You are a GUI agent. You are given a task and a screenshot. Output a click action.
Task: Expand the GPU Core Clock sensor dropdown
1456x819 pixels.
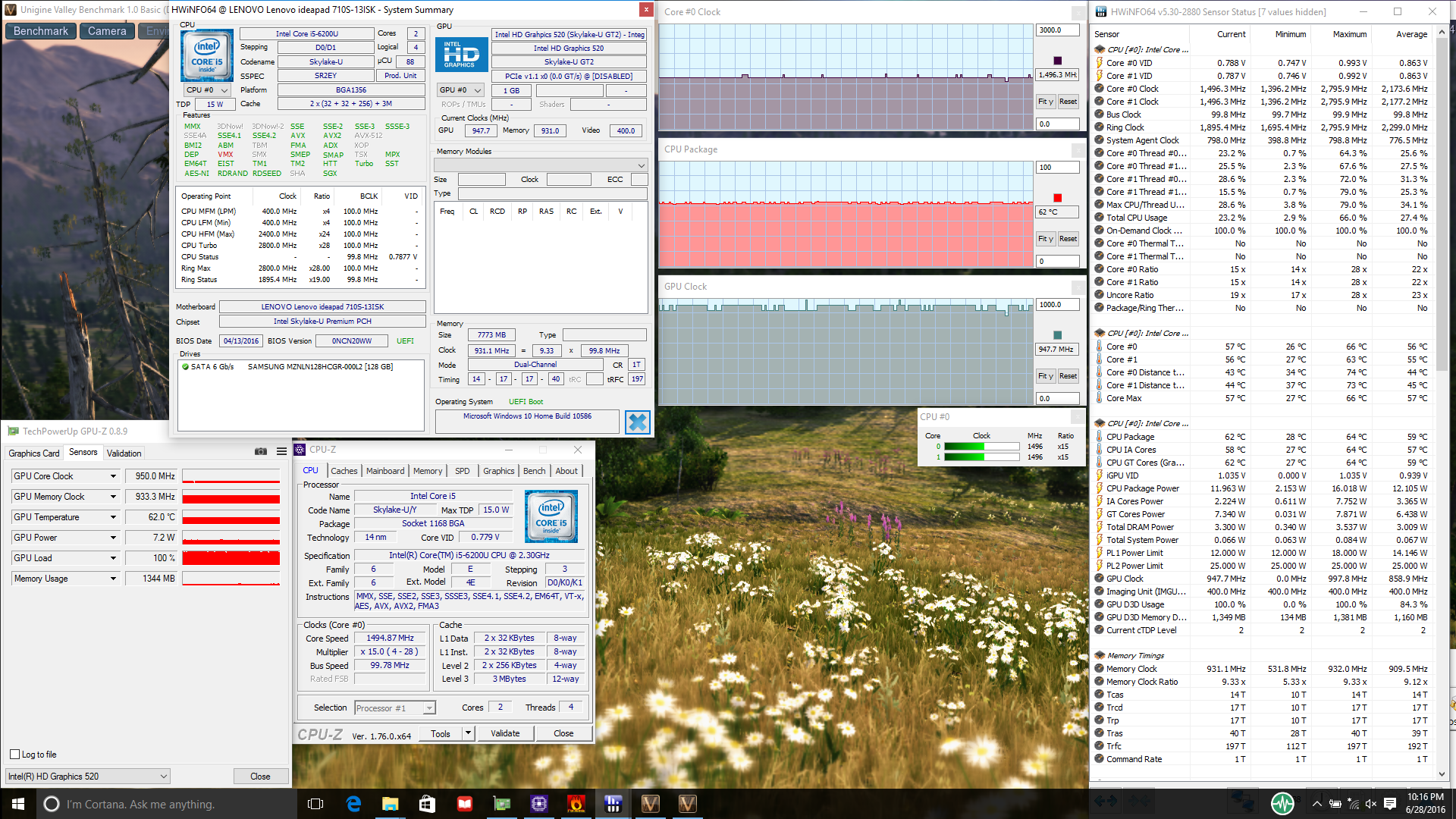pyautogui.click(x=113, y=476)
